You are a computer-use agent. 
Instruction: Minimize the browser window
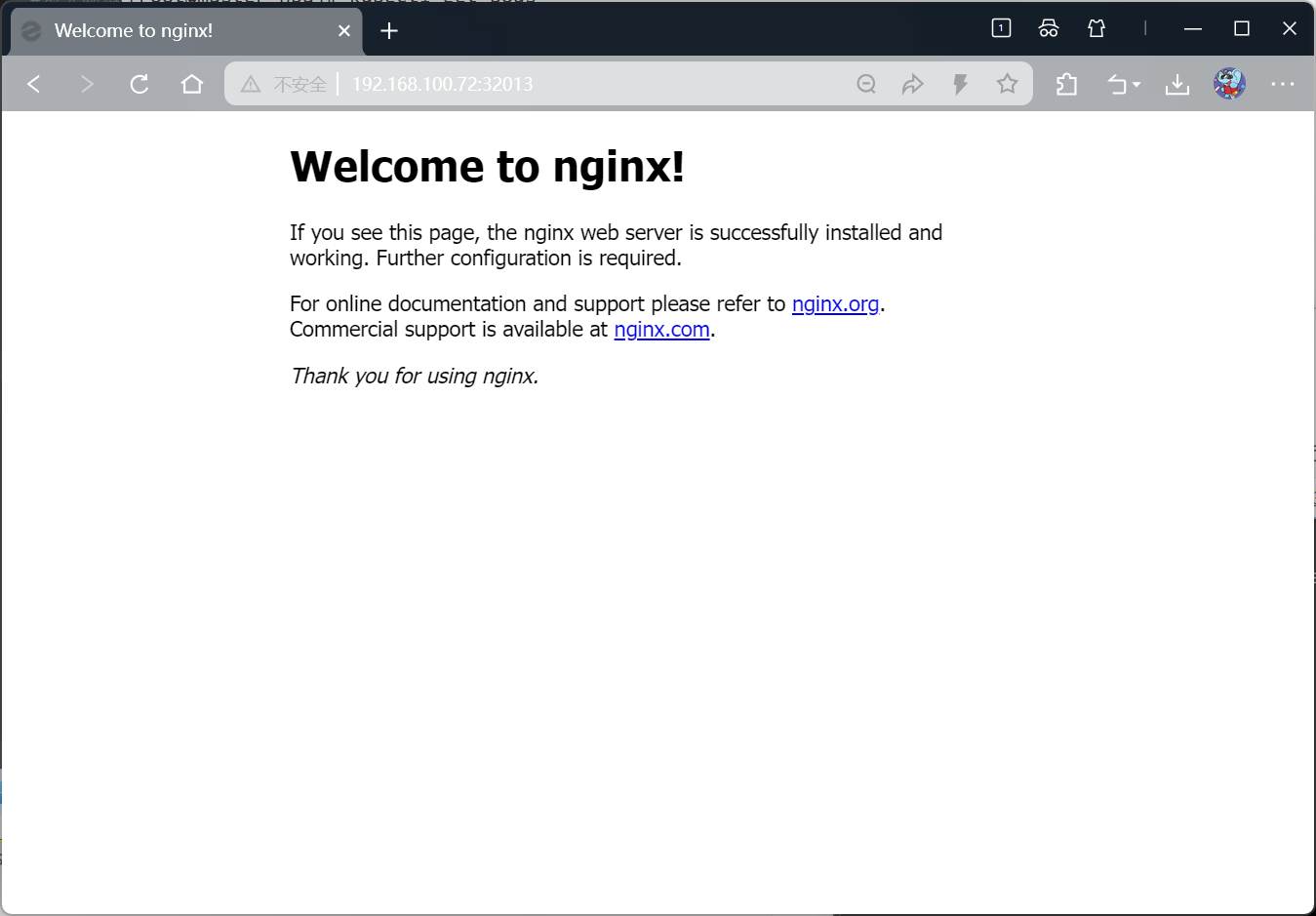(1193, 28)
